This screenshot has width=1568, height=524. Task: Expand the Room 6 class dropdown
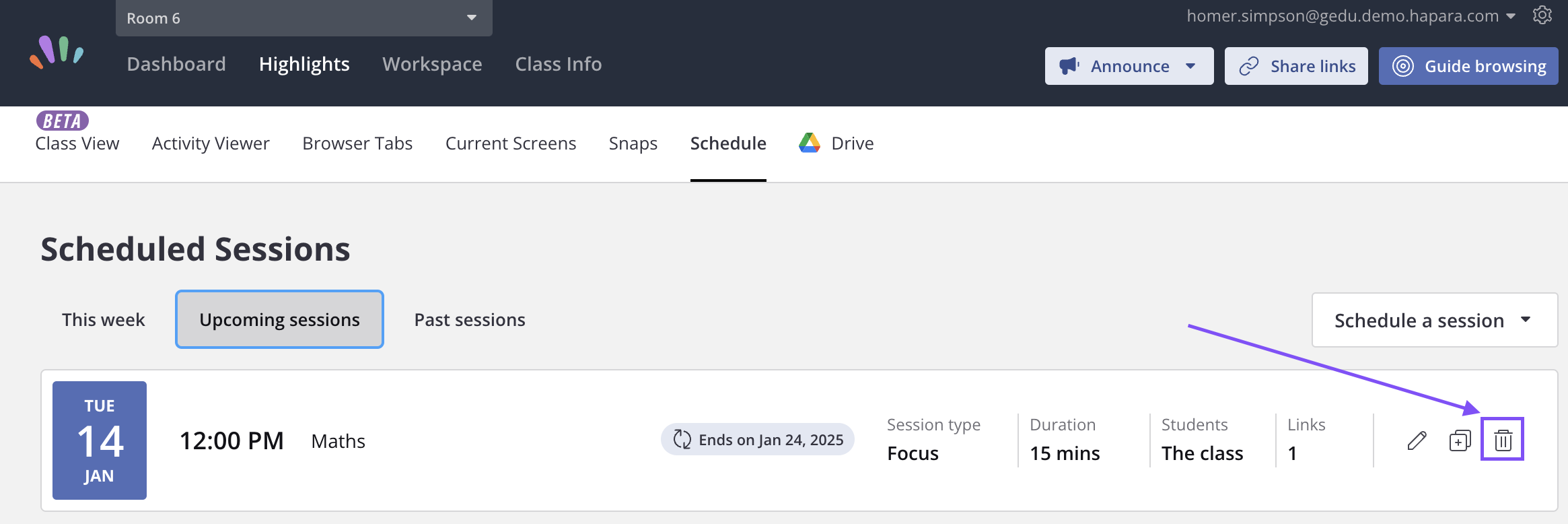pos(304,18)
